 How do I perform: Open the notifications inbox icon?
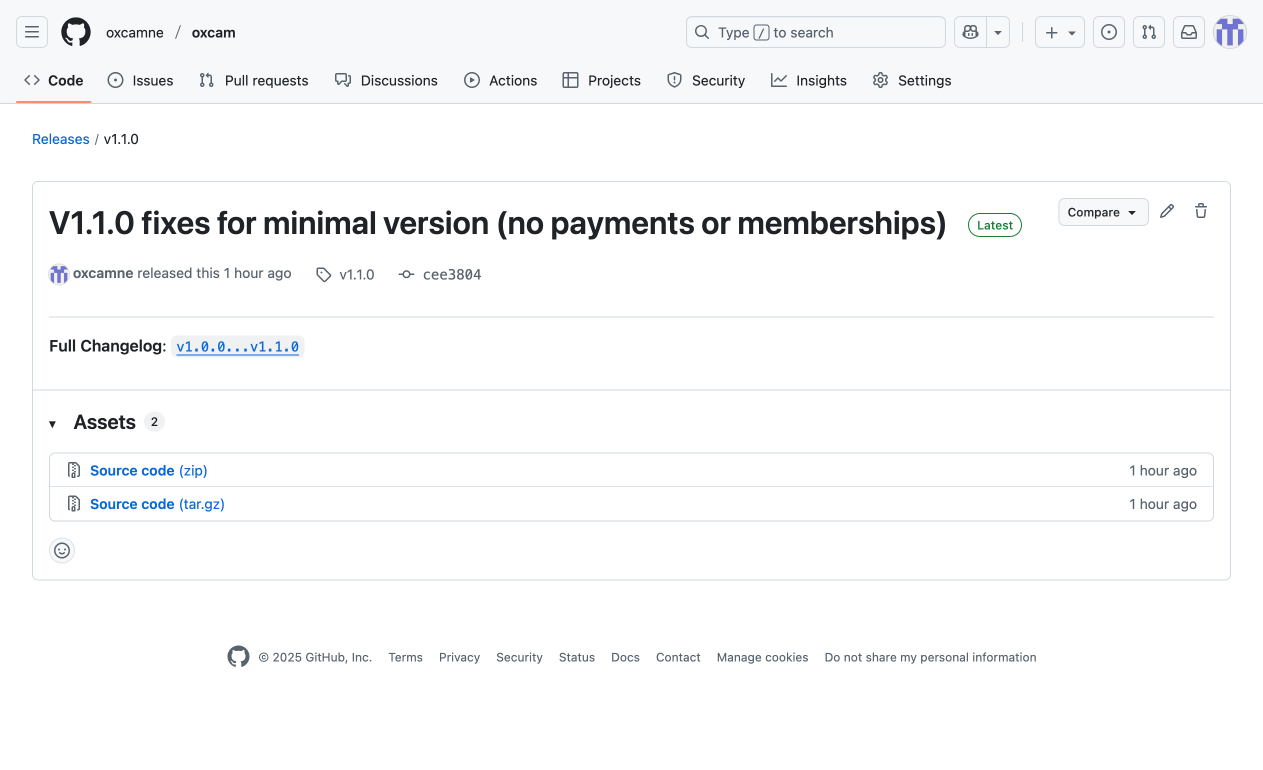click(1189, 32)
